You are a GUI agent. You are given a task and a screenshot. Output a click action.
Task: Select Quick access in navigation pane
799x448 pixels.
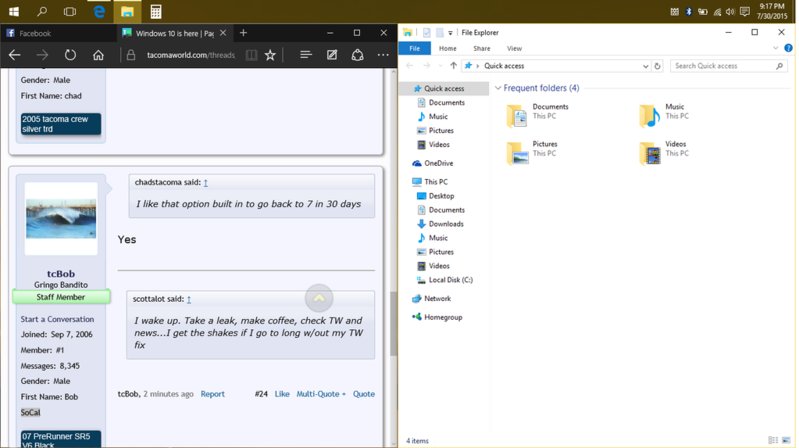tap(444, 88)
